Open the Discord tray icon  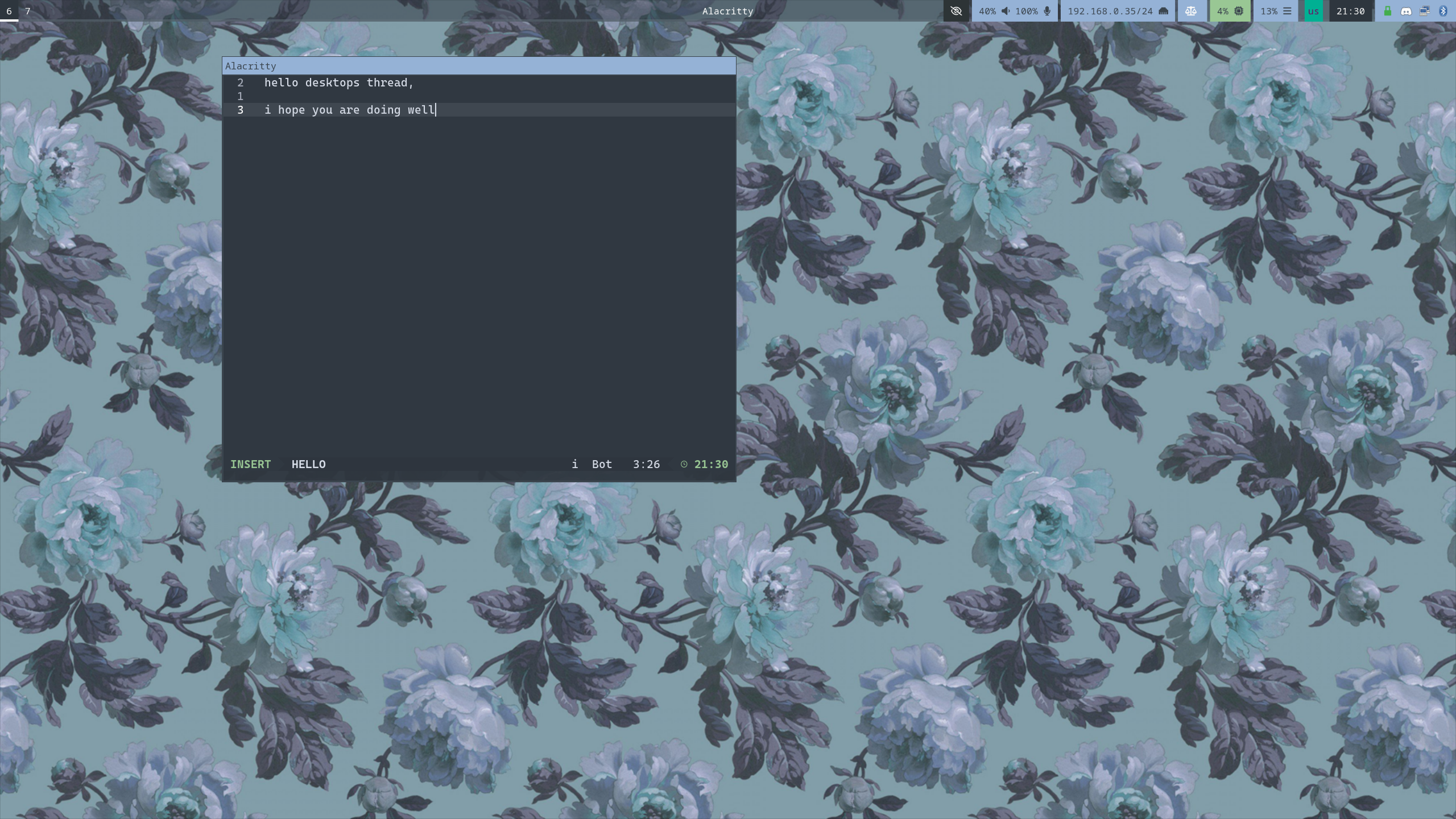(1406, 11)
